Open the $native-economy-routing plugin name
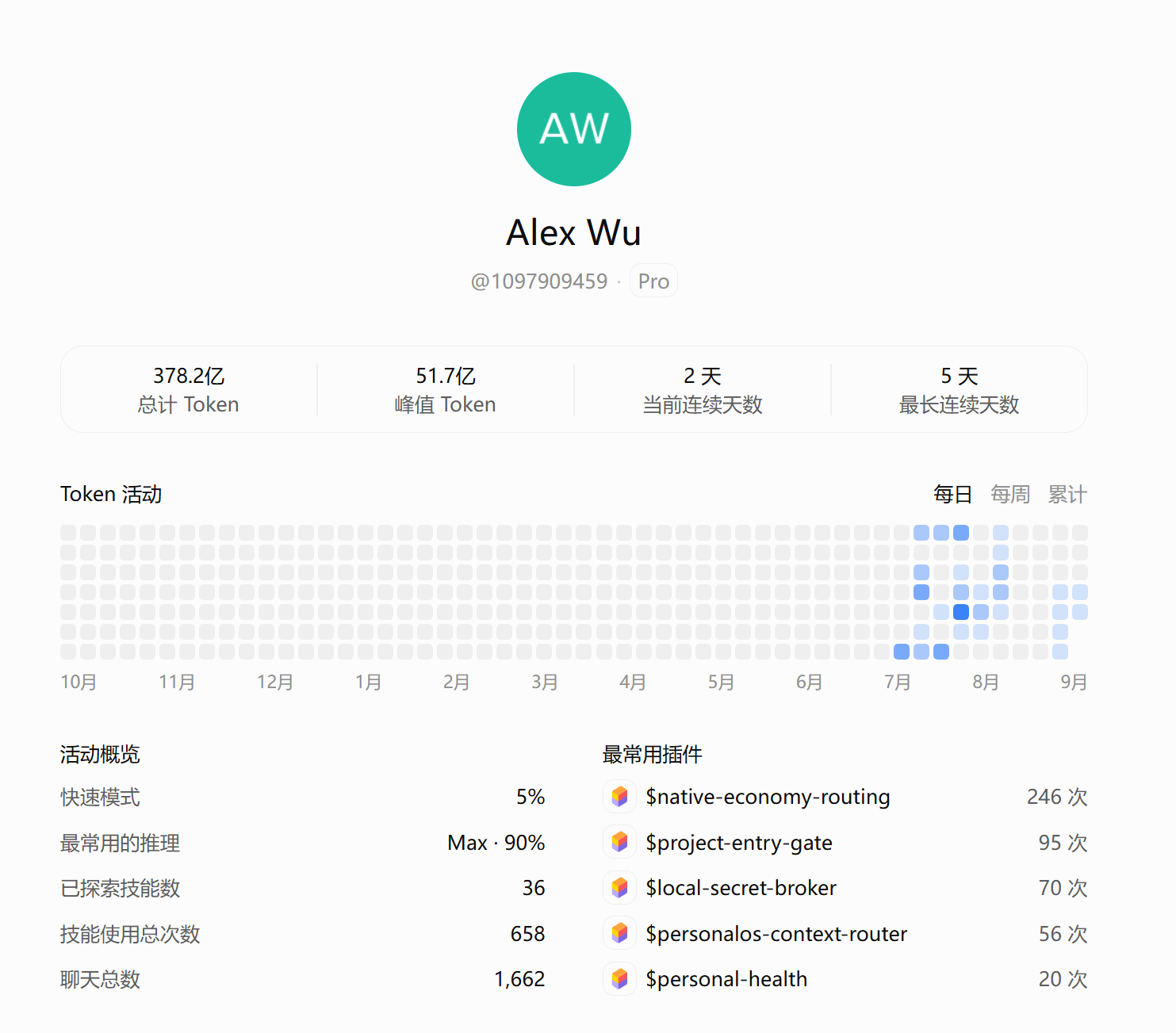The height and width of the screenshot is (1033, 1176). 768,797
